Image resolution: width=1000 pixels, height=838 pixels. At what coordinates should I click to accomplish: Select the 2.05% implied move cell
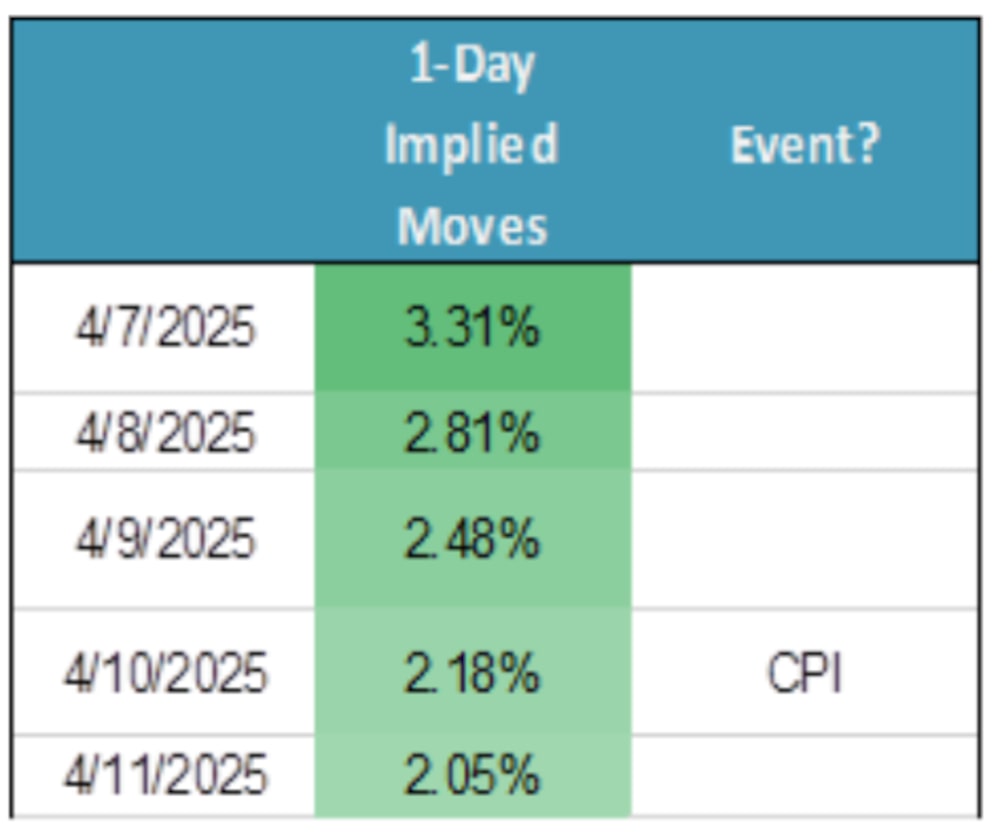click(x=472, y=776)
